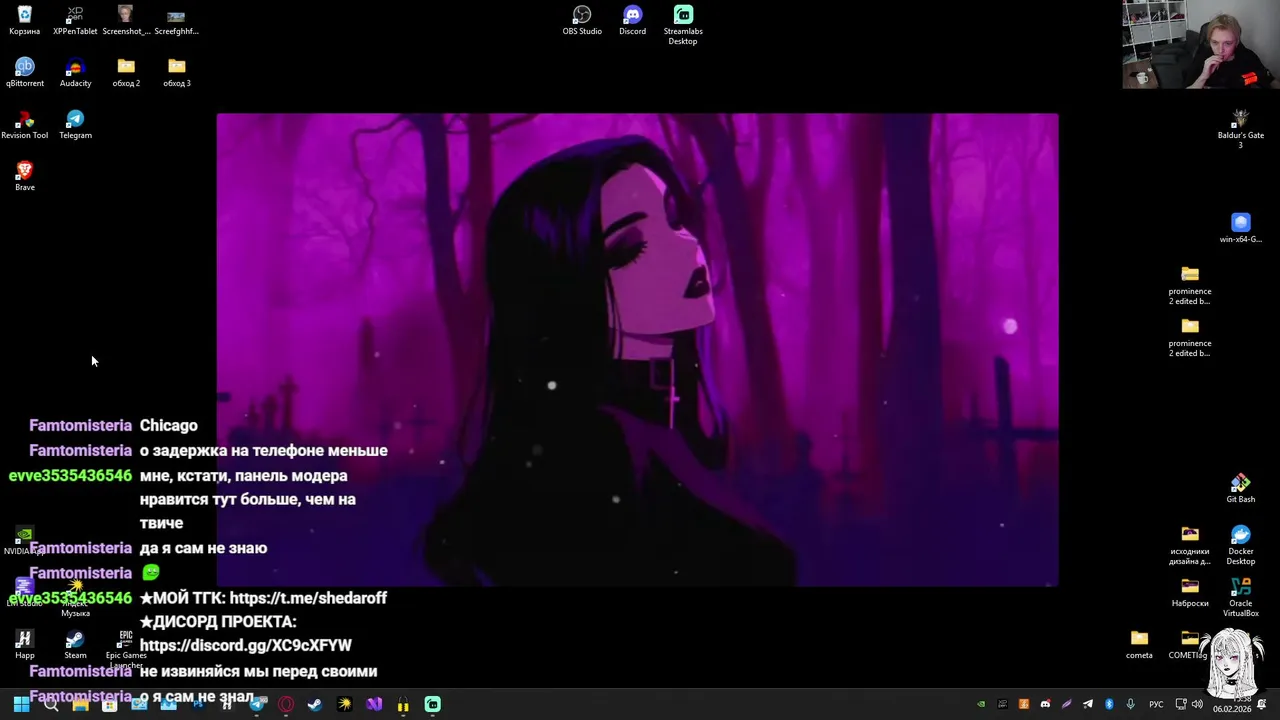The image size is (1280, 720).
Task: Open the Telegram desktop shortcut
Action: (x=75, y=124)
